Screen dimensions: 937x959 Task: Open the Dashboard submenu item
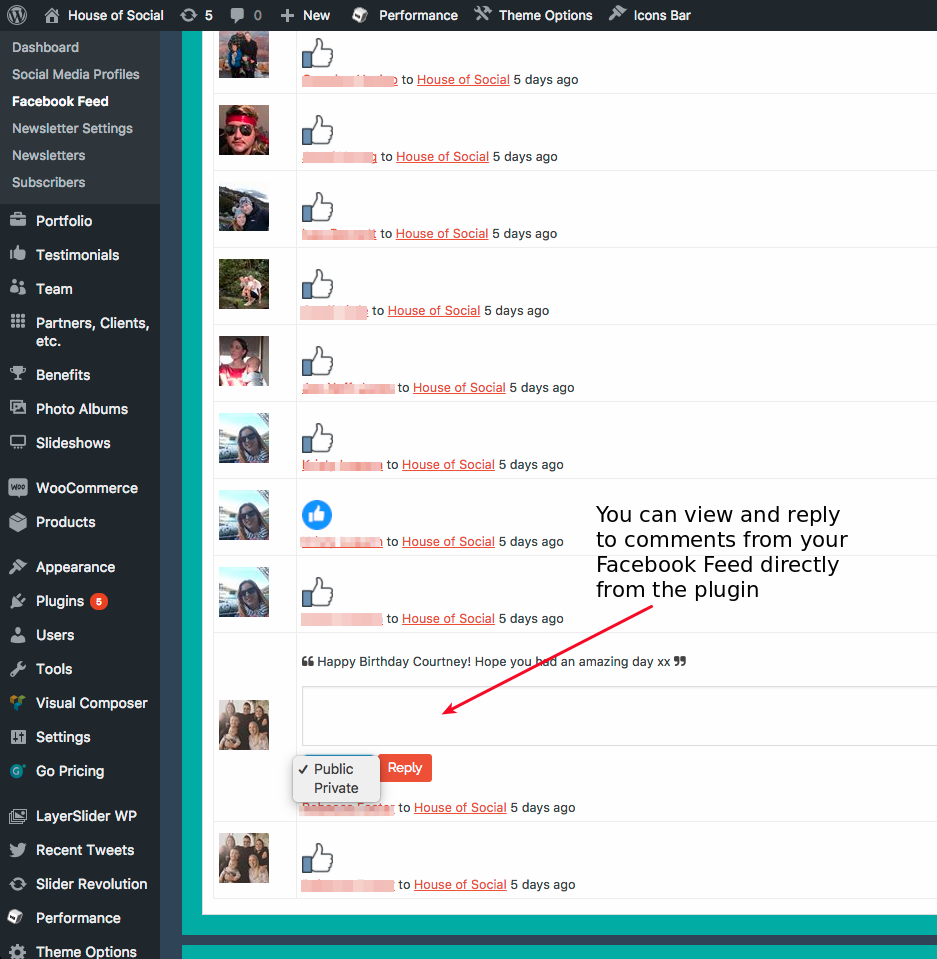[x=45, y=47]
